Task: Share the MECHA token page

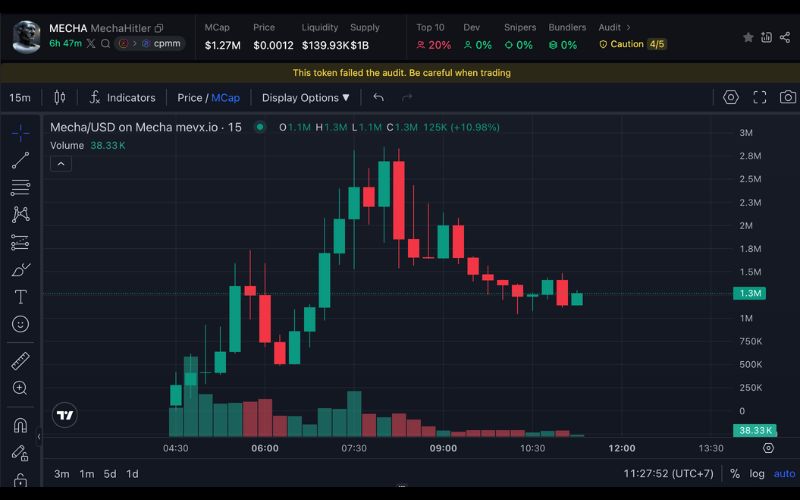Action: point(785,37)
